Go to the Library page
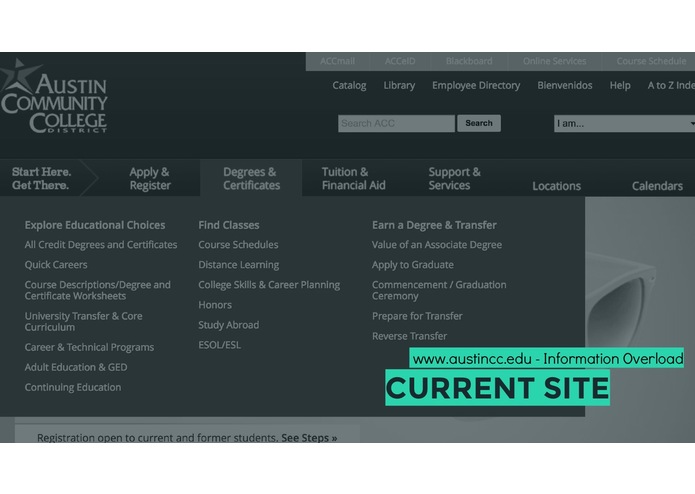This screenshot has height=494, width=695. point(399,86)
